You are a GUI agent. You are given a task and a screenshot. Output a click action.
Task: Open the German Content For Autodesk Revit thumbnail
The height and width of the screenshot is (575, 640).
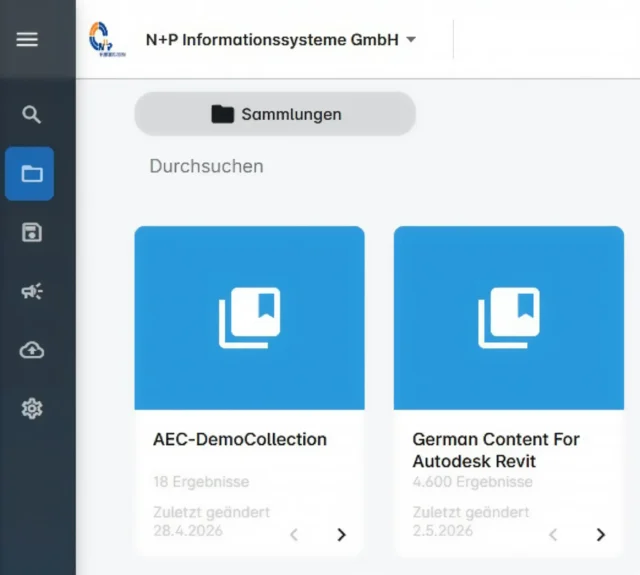click(509, 318)
